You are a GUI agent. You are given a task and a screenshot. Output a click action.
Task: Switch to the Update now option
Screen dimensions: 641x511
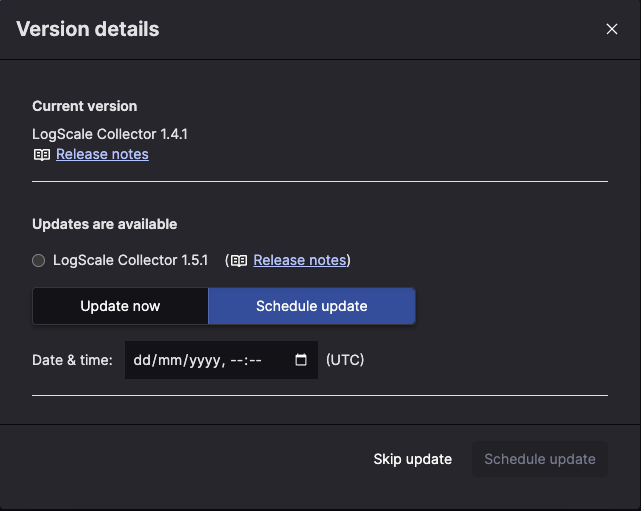[x=120, y=306]
